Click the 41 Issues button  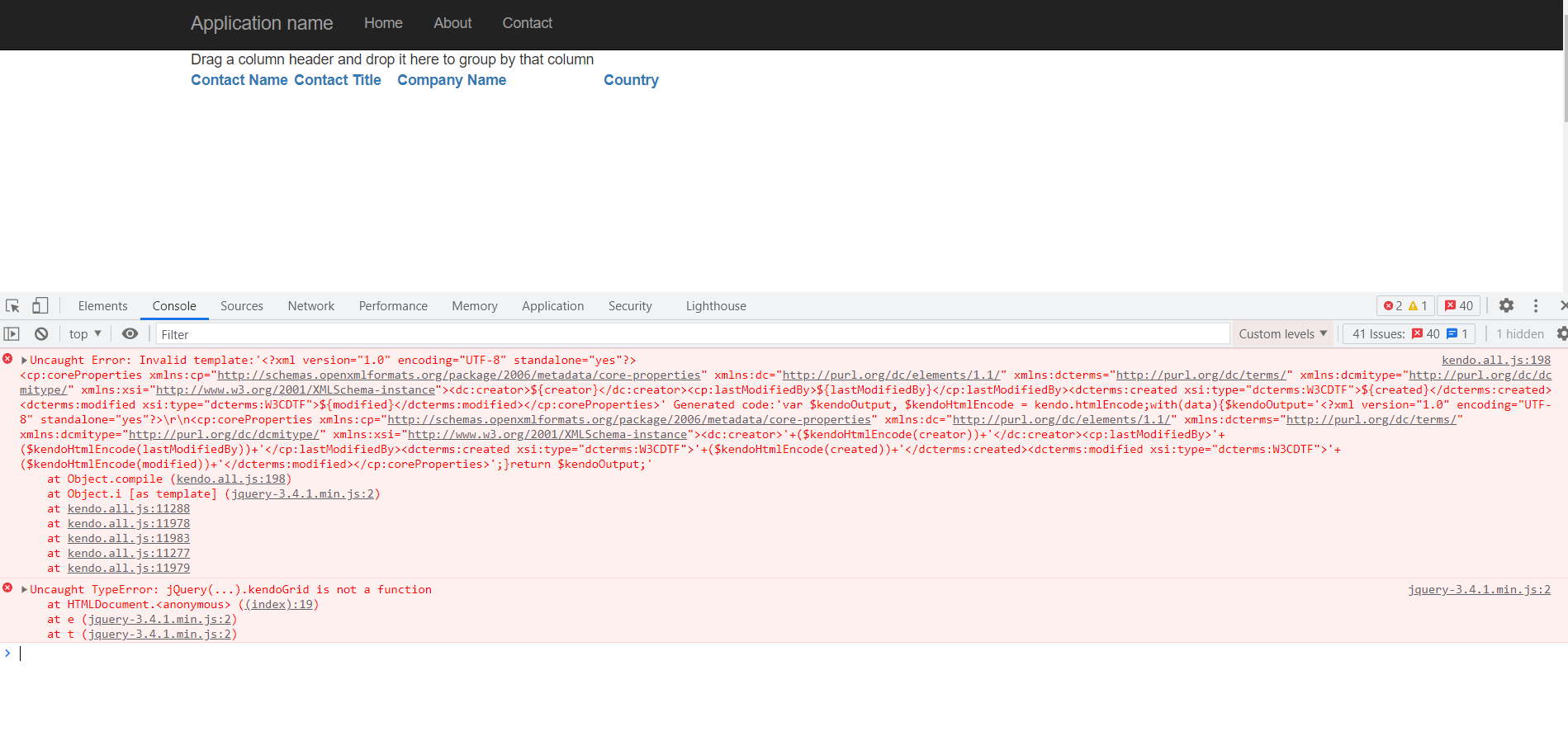tap(1409, 334)
